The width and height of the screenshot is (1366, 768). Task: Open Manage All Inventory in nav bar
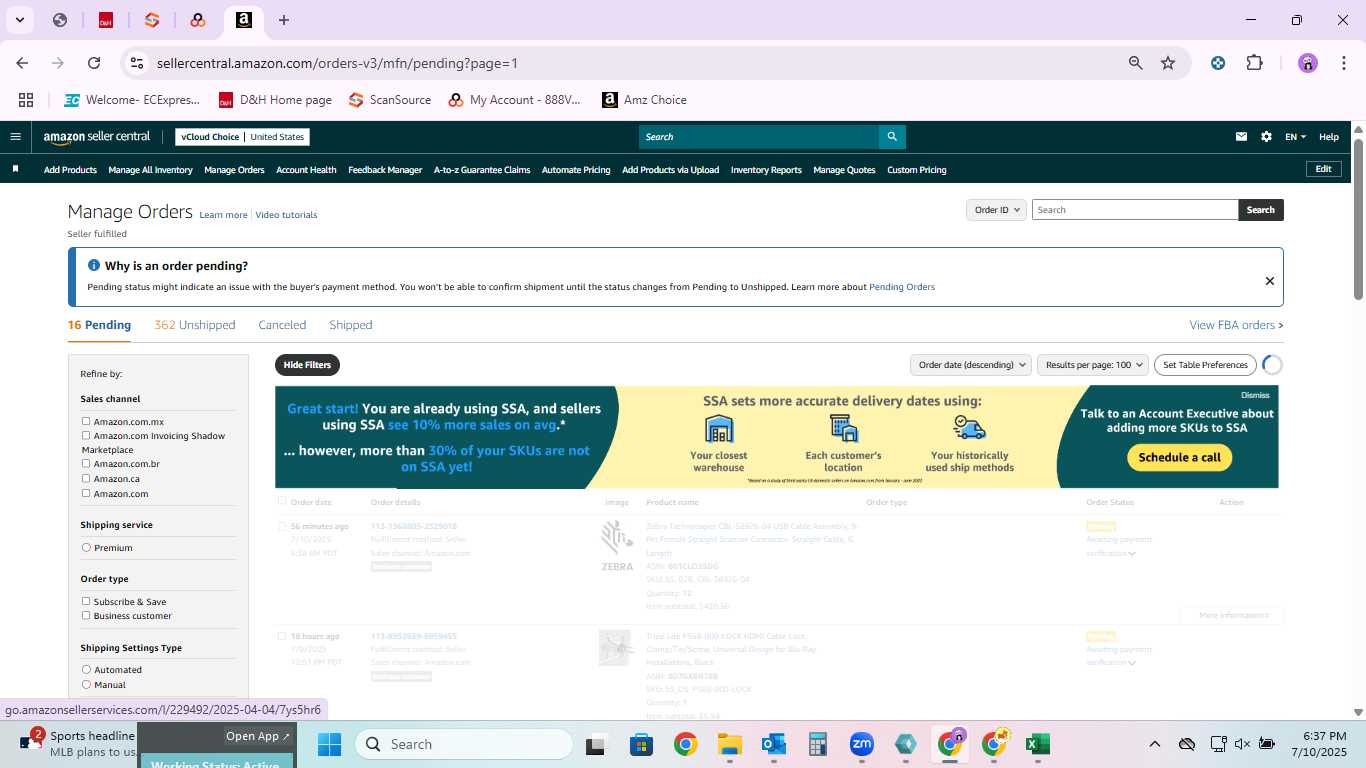[150, 170]
